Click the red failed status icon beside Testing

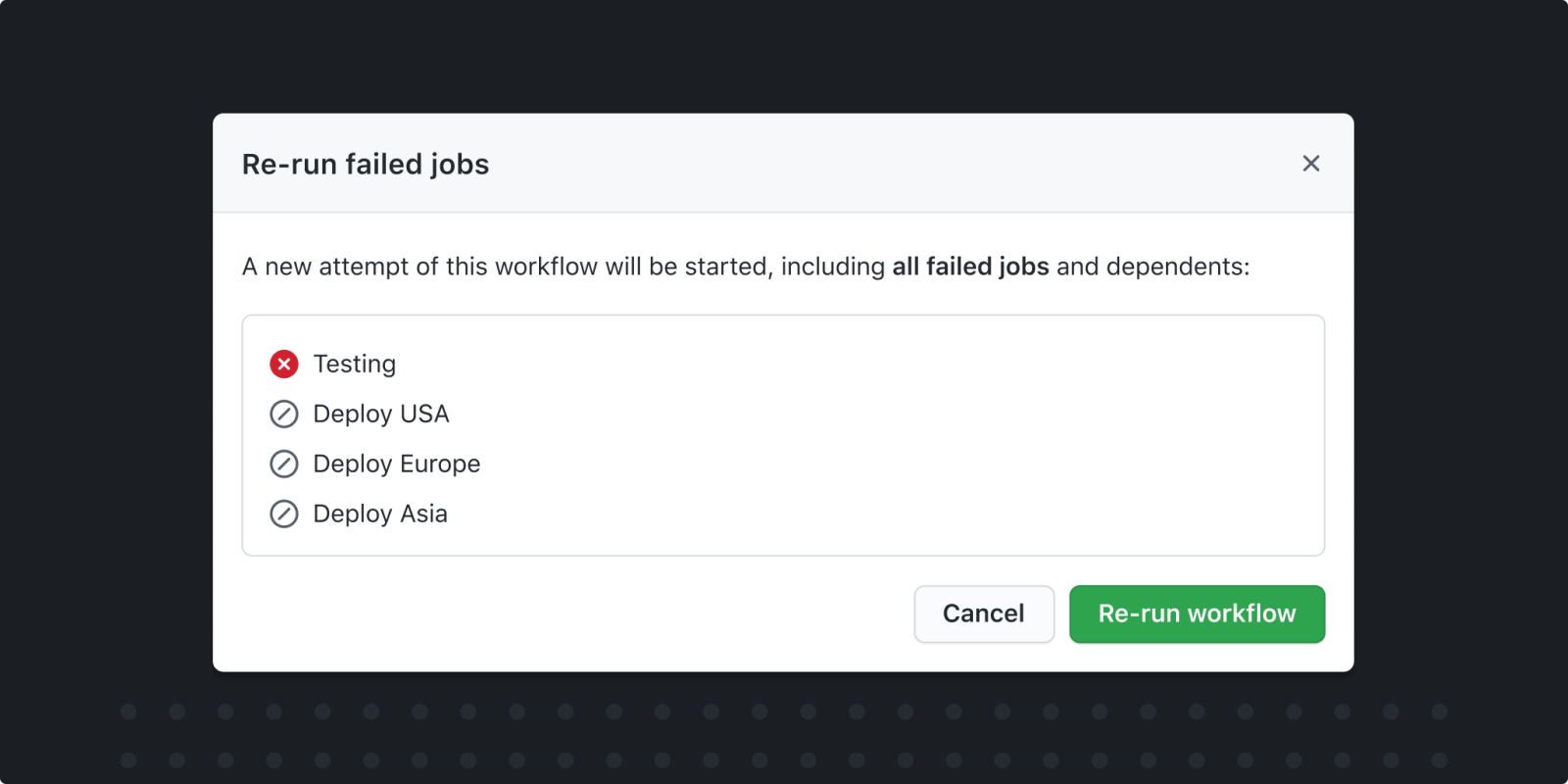pos(283,364)
